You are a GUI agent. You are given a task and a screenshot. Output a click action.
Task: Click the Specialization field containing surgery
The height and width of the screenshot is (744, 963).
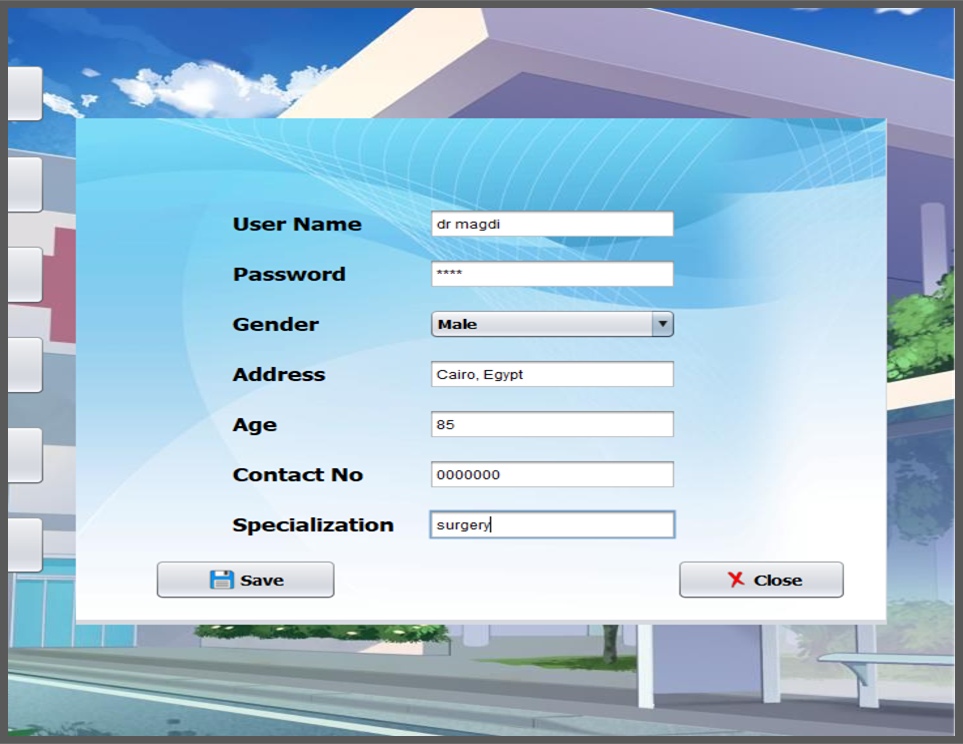point(551,523)
